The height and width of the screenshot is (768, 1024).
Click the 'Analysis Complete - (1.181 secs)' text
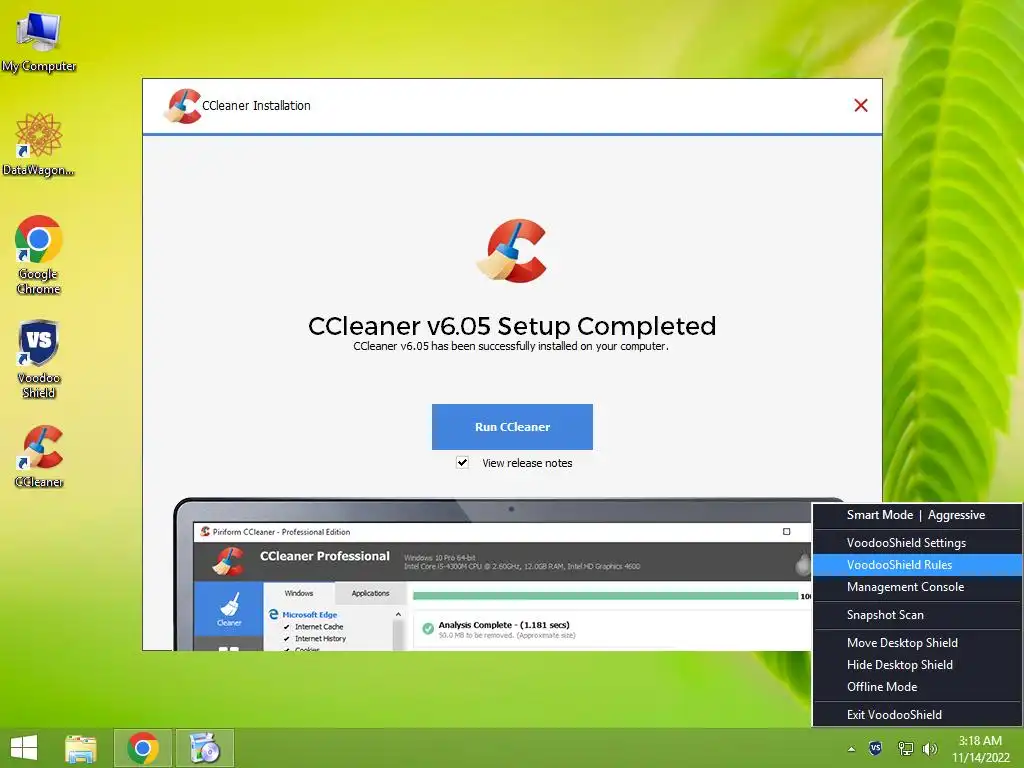tap(504, 625)
